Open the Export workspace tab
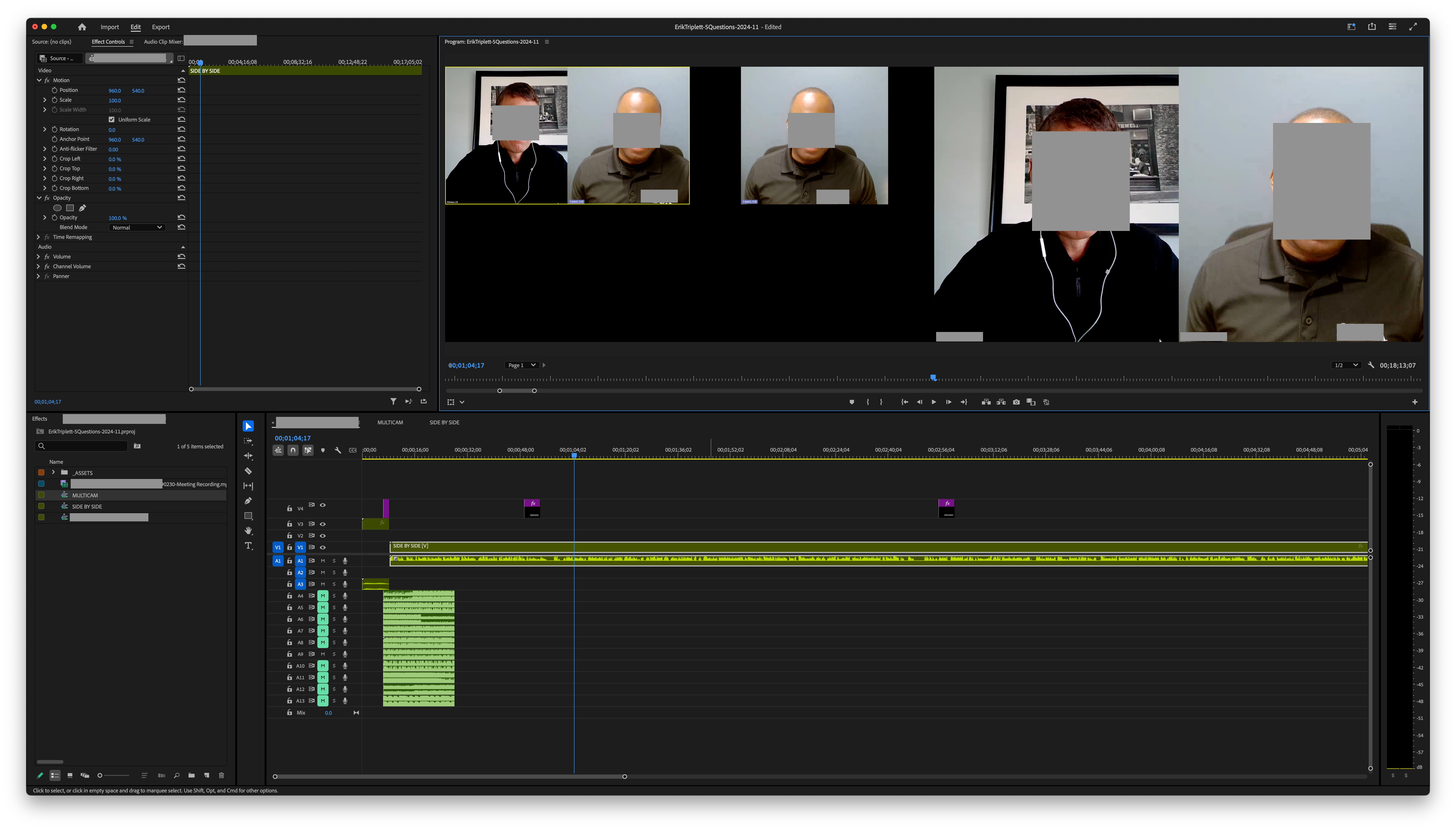This screenshot has width=1456, height=830. click(161, 27)
